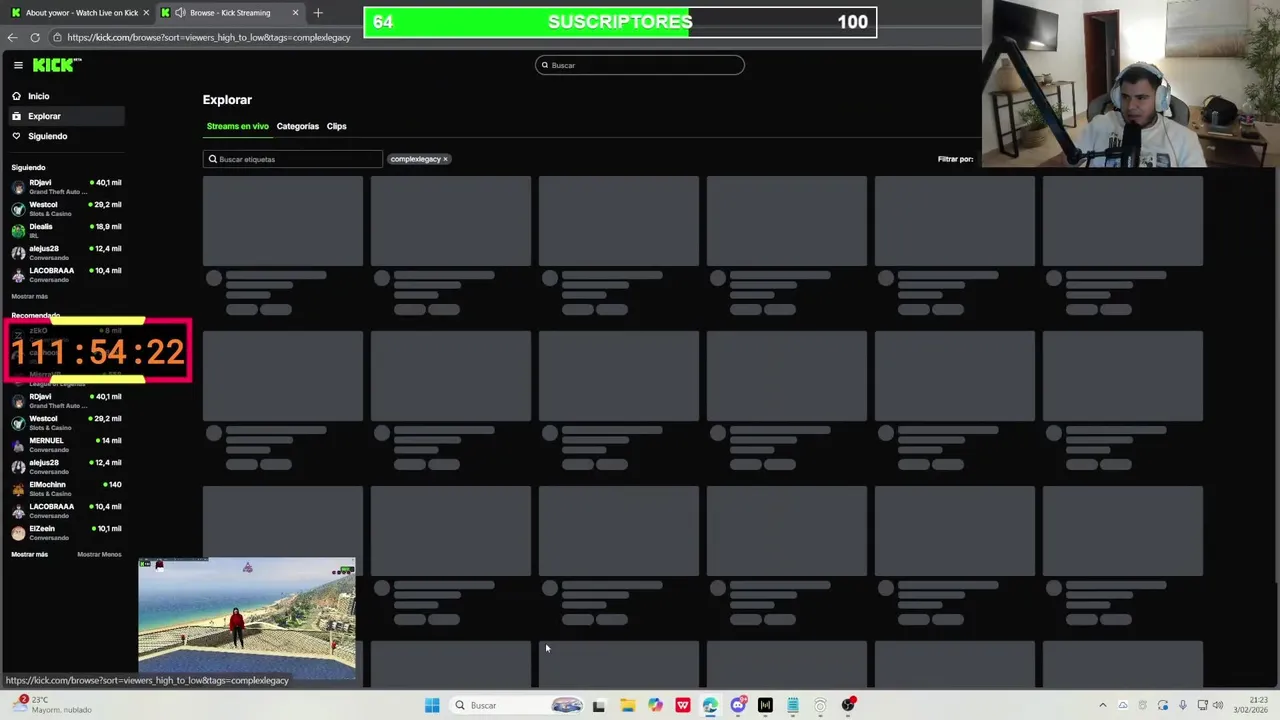The image size is (1280, 720).
Task: Switch to the About yowor browser tab
Action: (80, 13)
